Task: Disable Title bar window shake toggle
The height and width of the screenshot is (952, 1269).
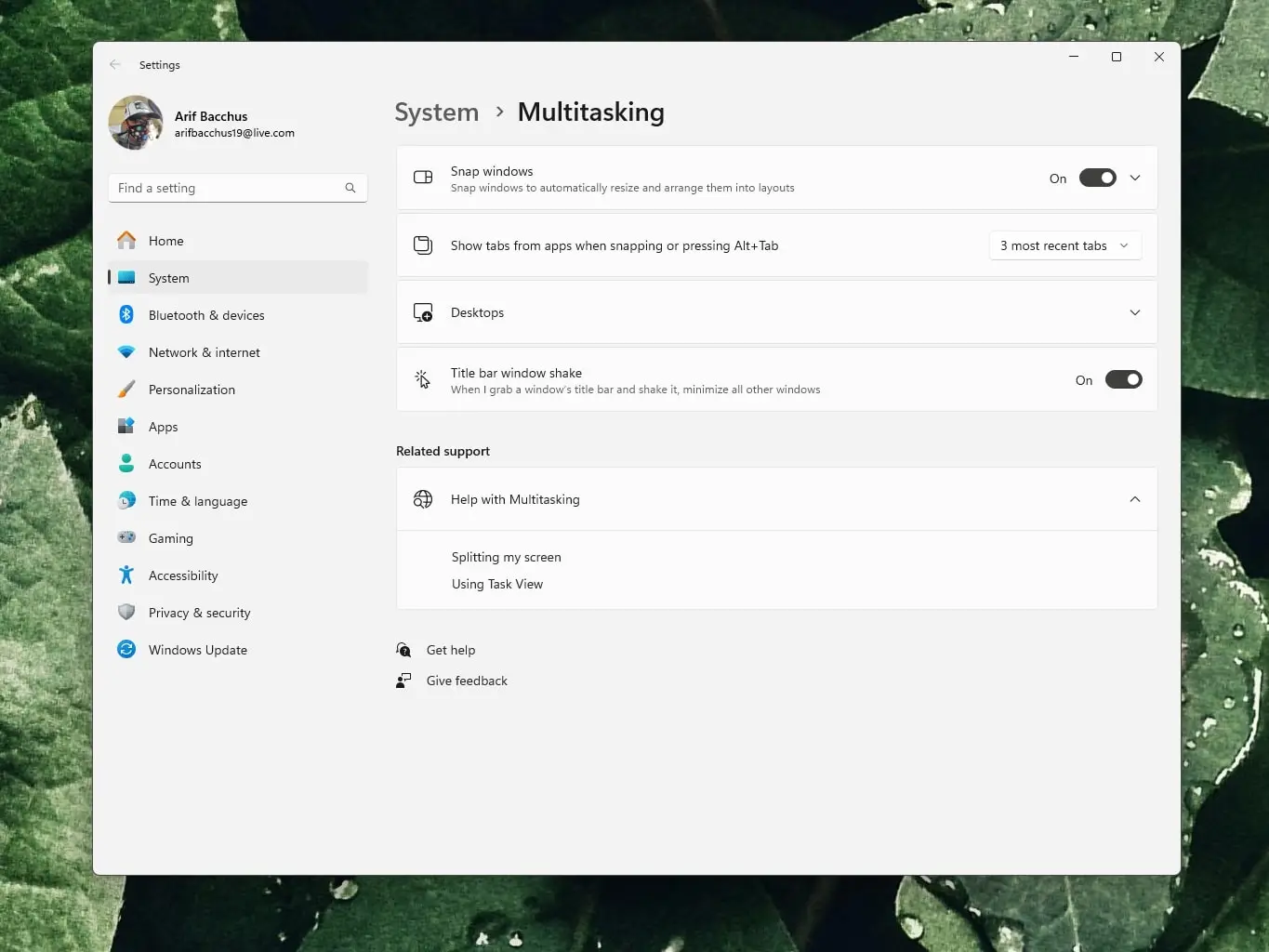Action: [x=1123, y=380]
